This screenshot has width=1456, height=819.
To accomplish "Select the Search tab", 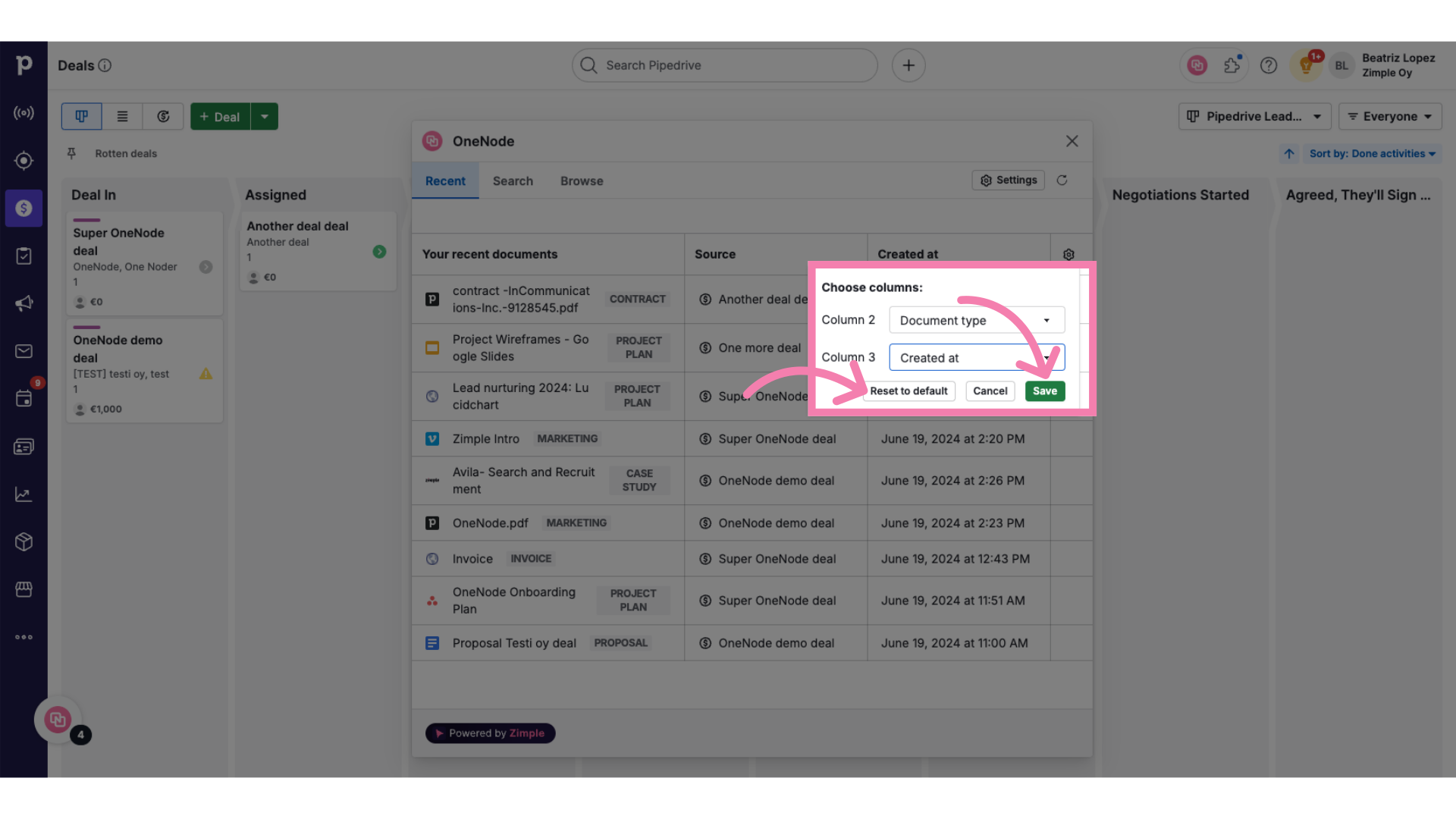I will coord(513,181).
